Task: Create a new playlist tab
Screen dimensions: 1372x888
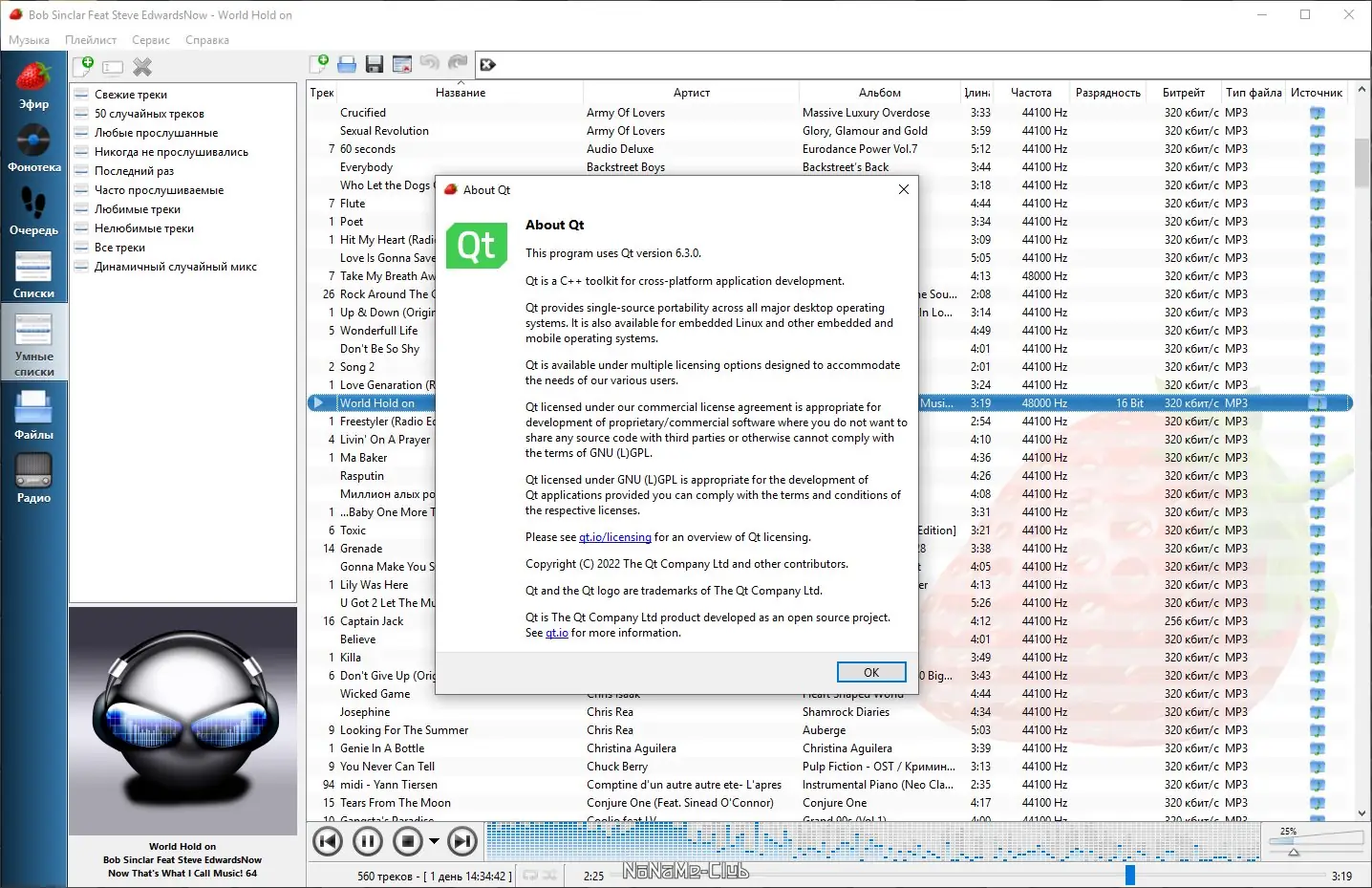Action: point(319,64)
